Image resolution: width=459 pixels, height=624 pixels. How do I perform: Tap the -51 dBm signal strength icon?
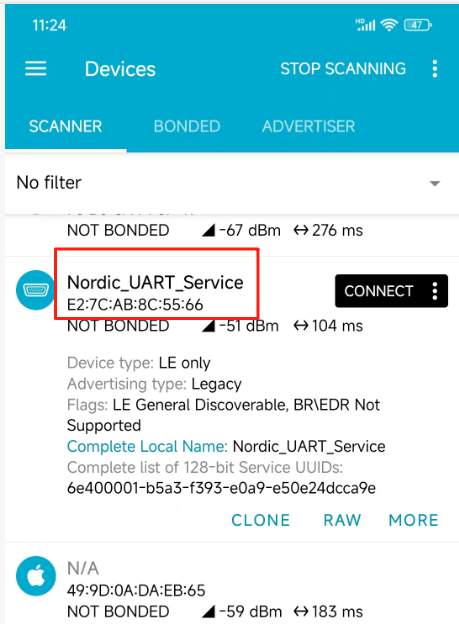point(209,326)
